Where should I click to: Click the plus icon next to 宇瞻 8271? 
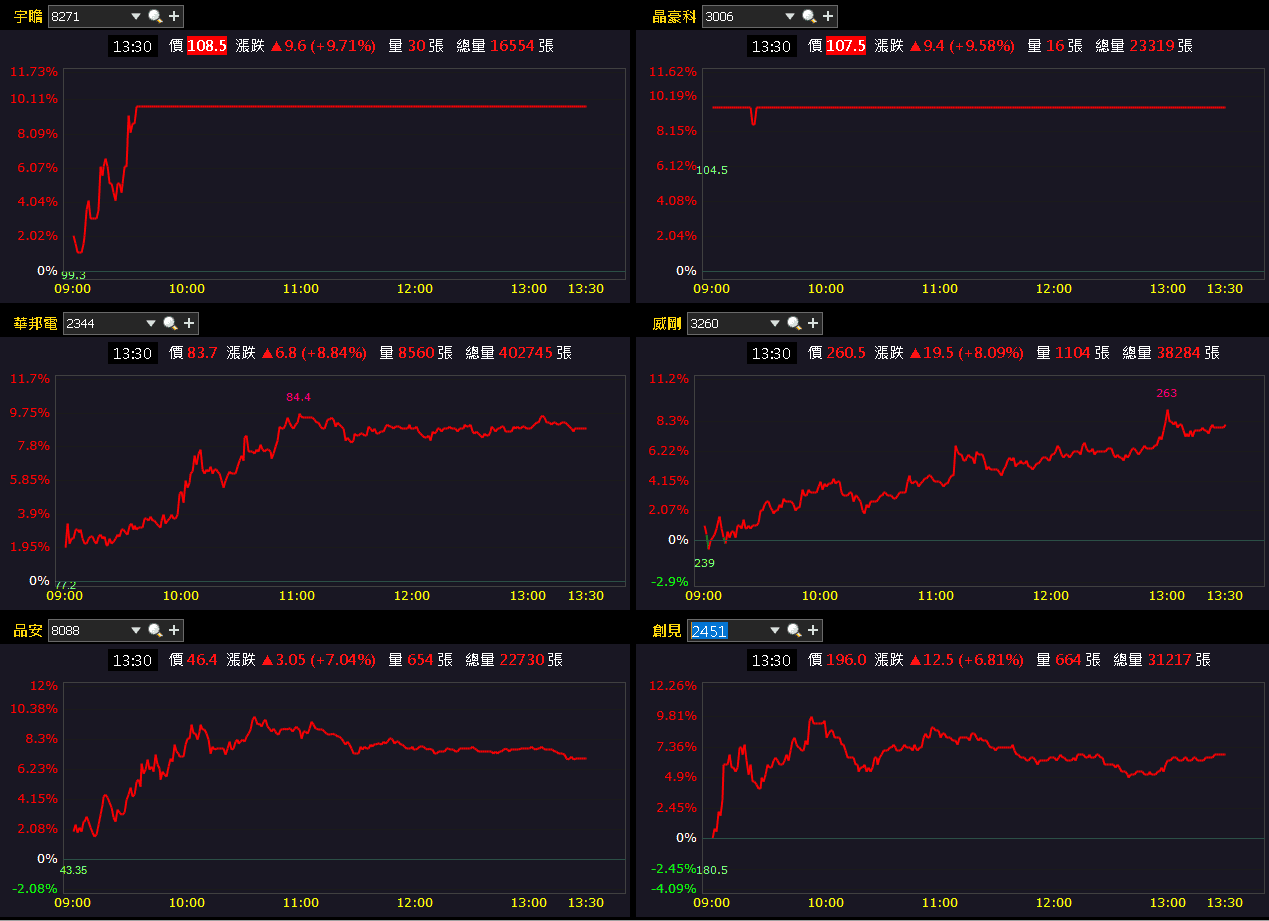pyautogui.click(x=174, y=16)
